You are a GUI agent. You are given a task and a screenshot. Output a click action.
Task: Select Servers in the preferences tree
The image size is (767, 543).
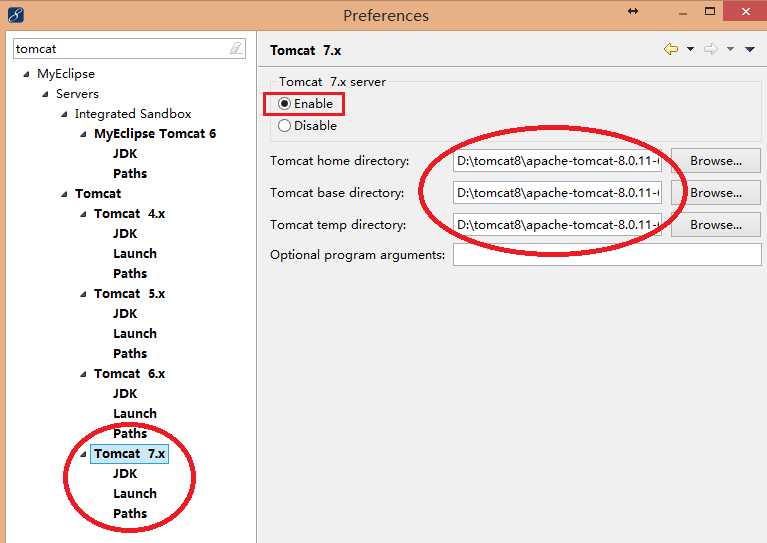77,93
